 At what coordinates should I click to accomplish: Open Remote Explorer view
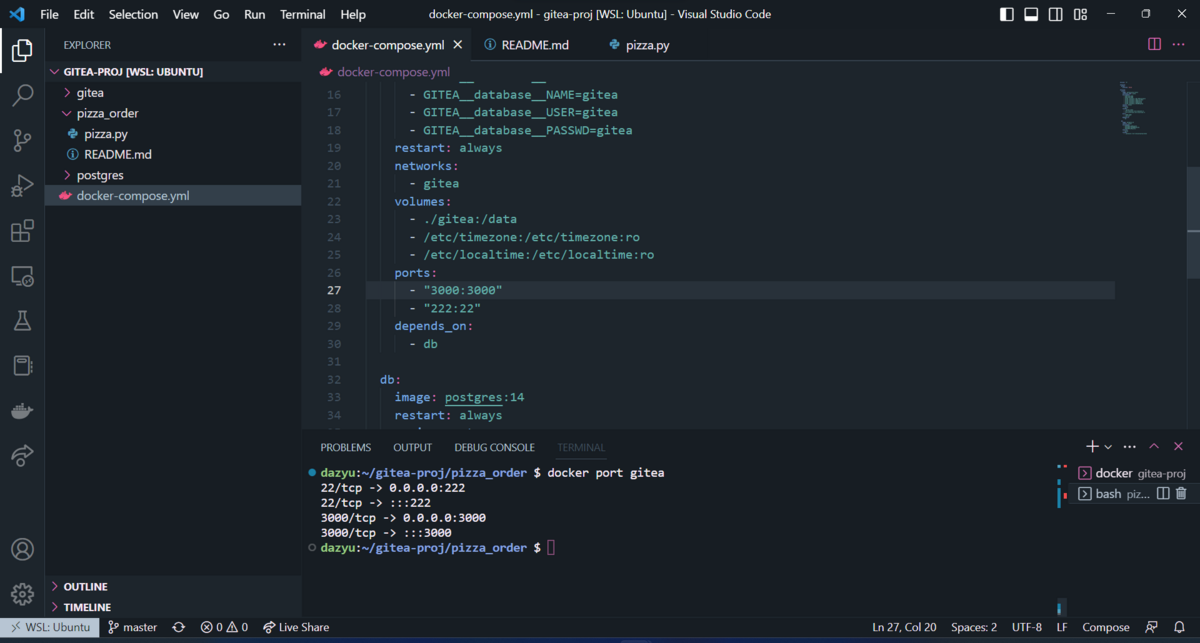pyautogui.click(x=22, y=276)
